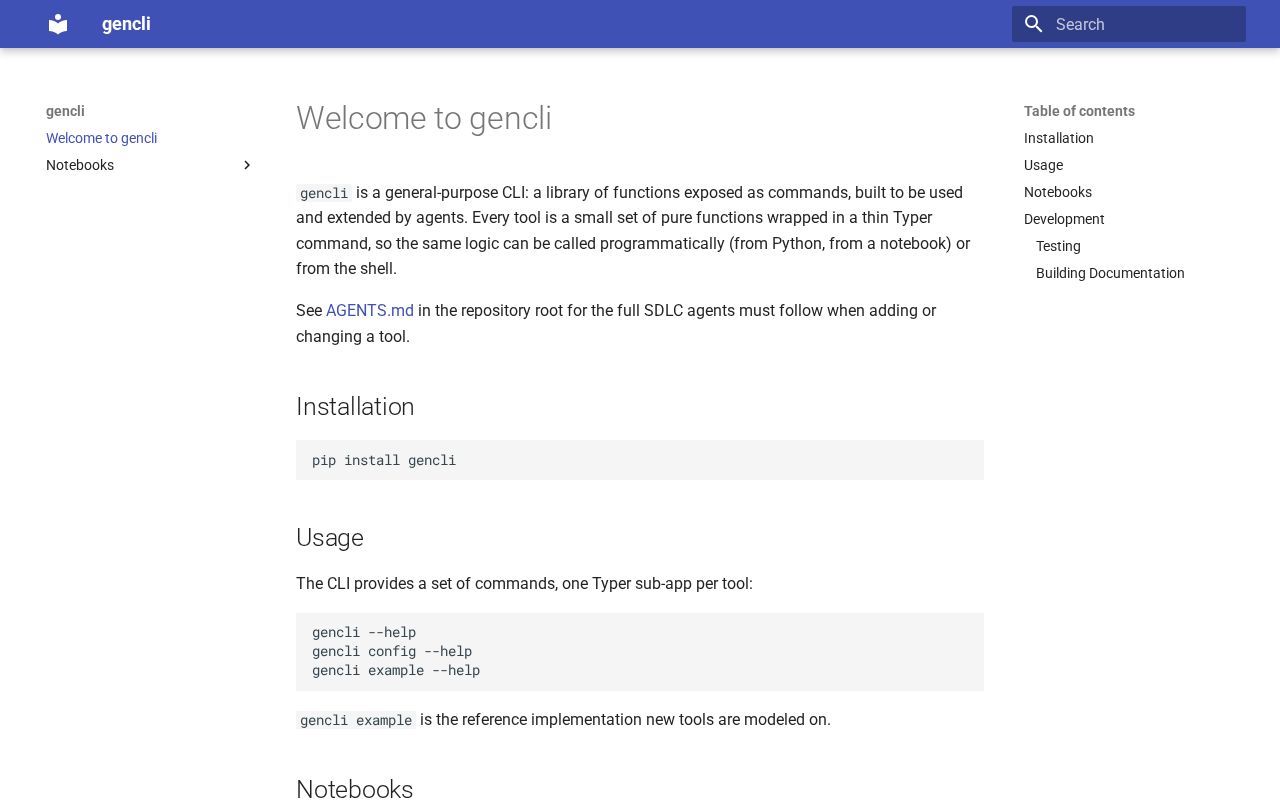Screen dimensions: 1280x800
Task: Click the 'pip install gencli' code block
Action: click(x=640, y=460)
